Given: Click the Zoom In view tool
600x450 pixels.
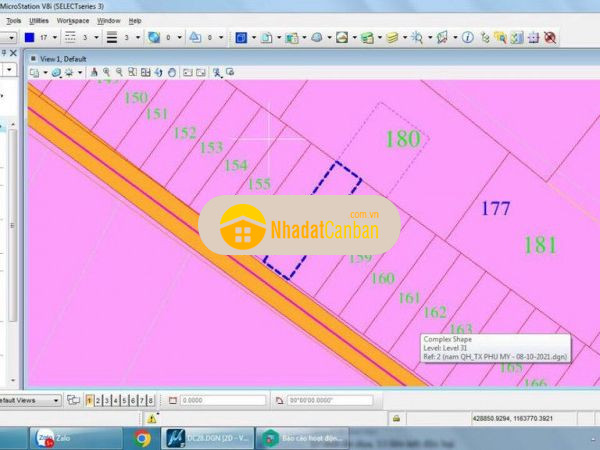Looking at the screenshot, I should 107,72.
